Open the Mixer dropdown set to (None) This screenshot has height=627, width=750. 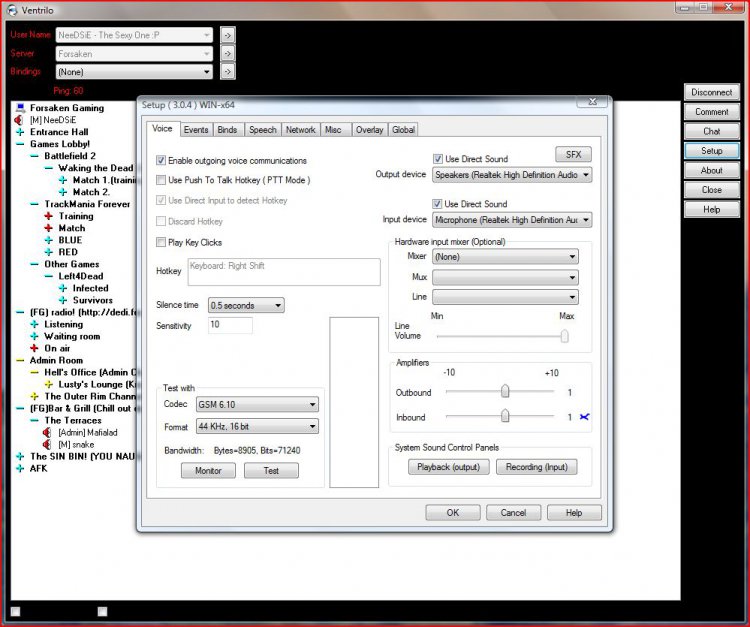(x=505, y=257)
